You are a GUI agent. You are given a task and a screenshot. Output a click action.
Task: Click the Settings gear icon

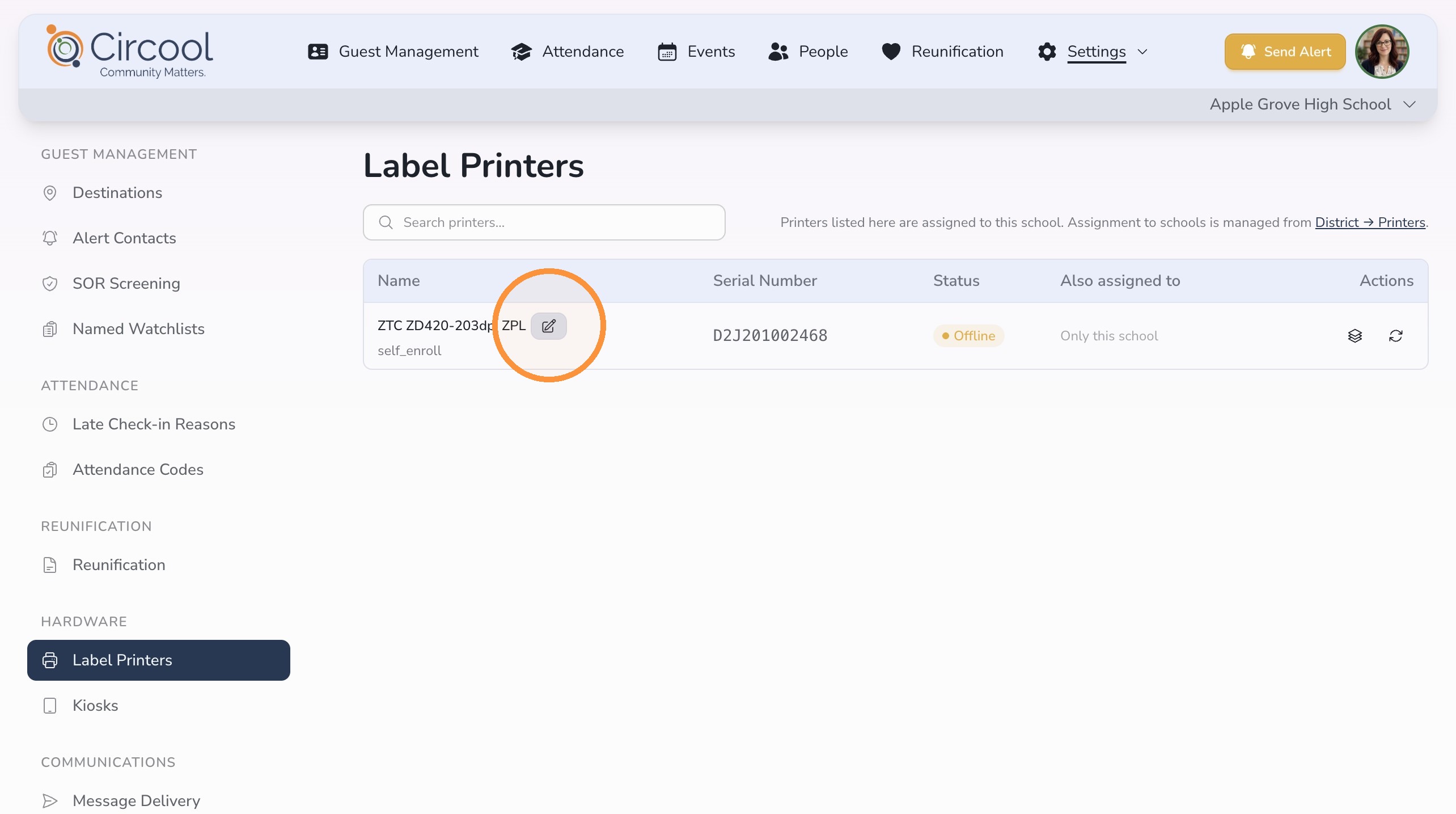coord(1047,52)
